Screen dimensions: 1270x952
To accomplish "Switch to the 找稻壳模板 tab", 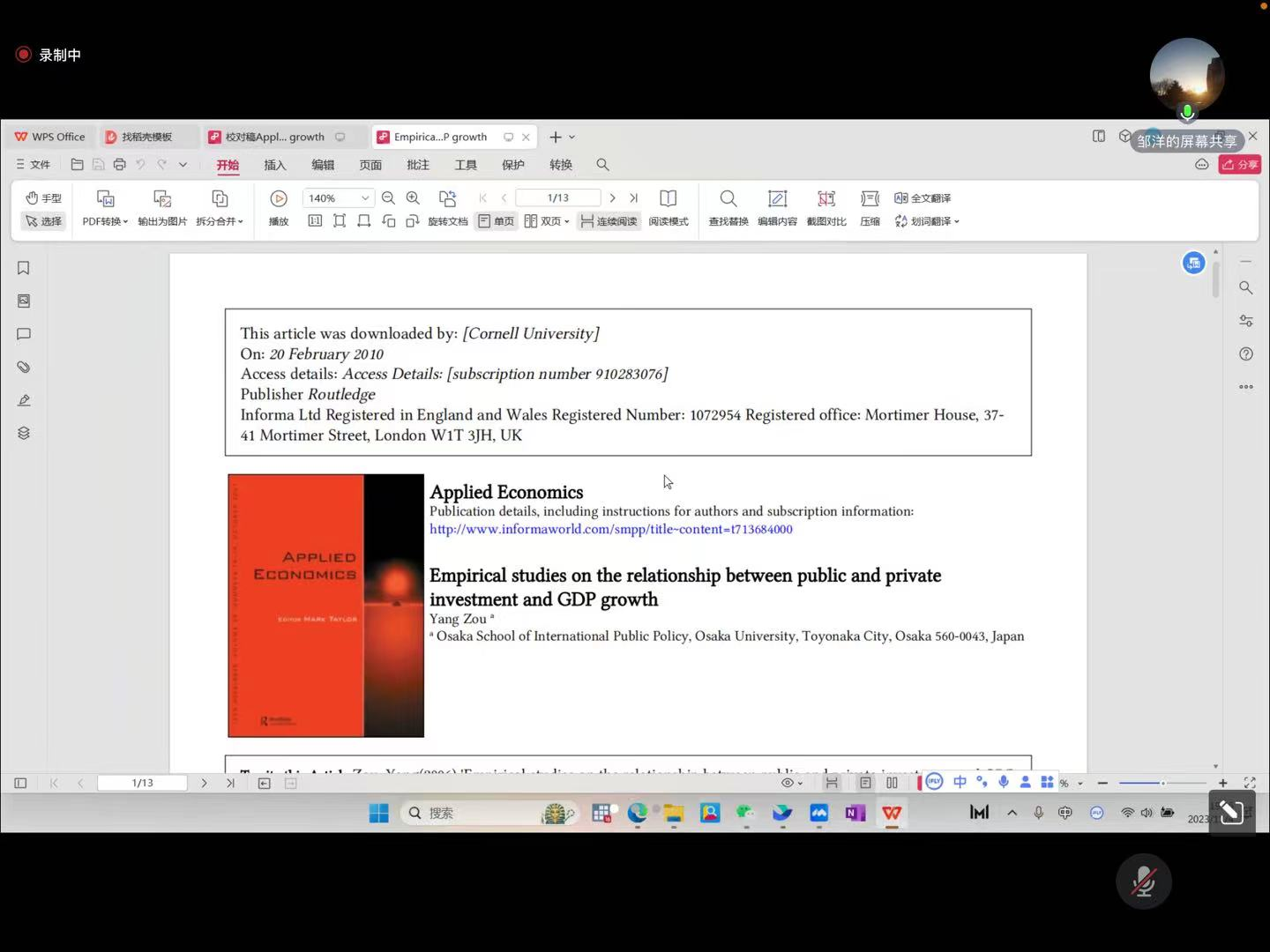I will [x=146, y=137].
